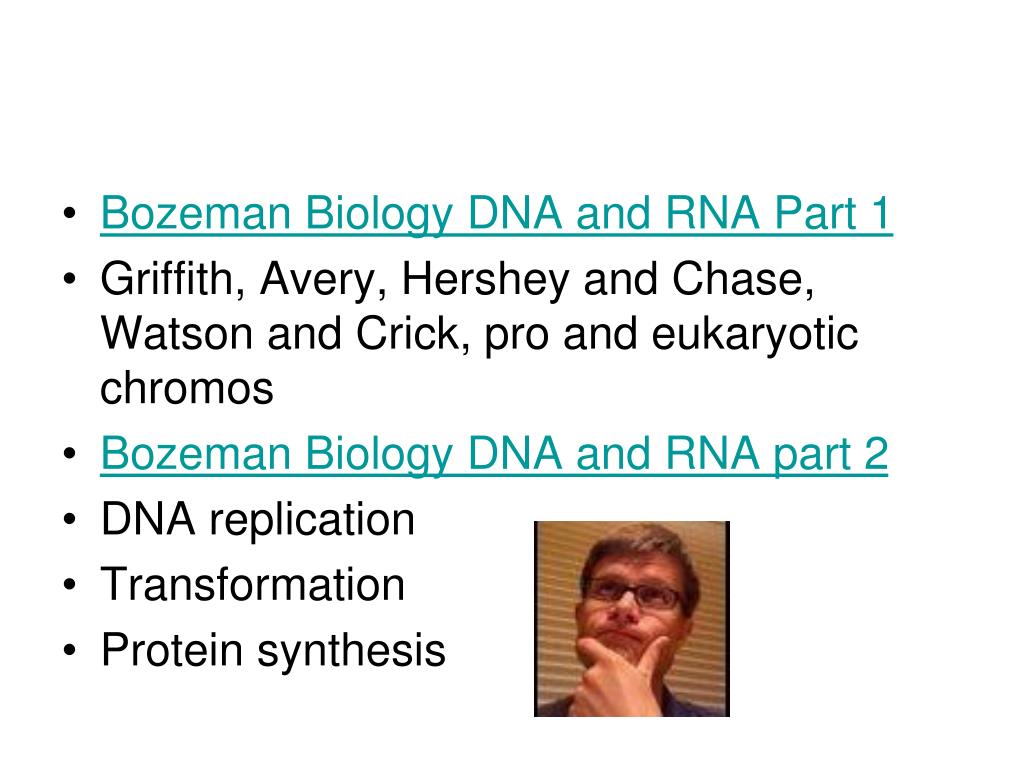Open the Bozeman Biology DNA and RNA part 2 link
This screenshot has width=1024, height=768.
(x=494, y=455)
